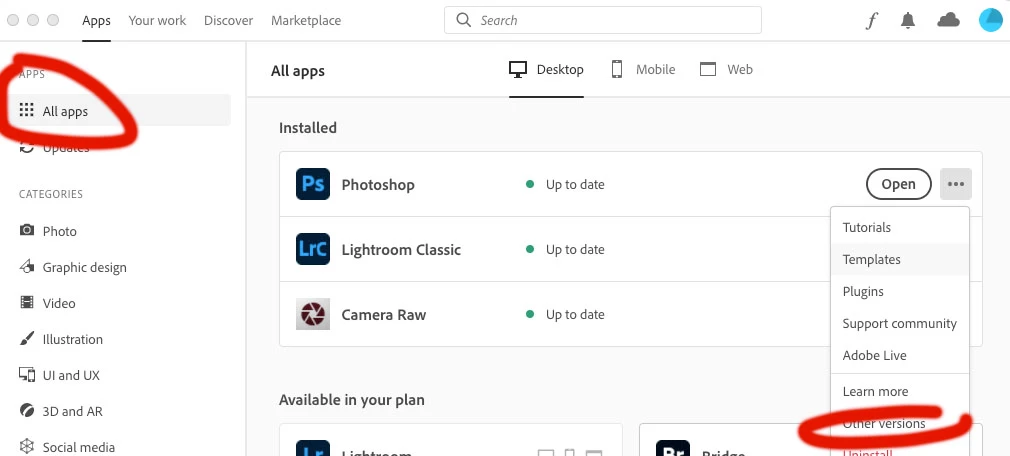Select the Mobile platform tab

643,70
